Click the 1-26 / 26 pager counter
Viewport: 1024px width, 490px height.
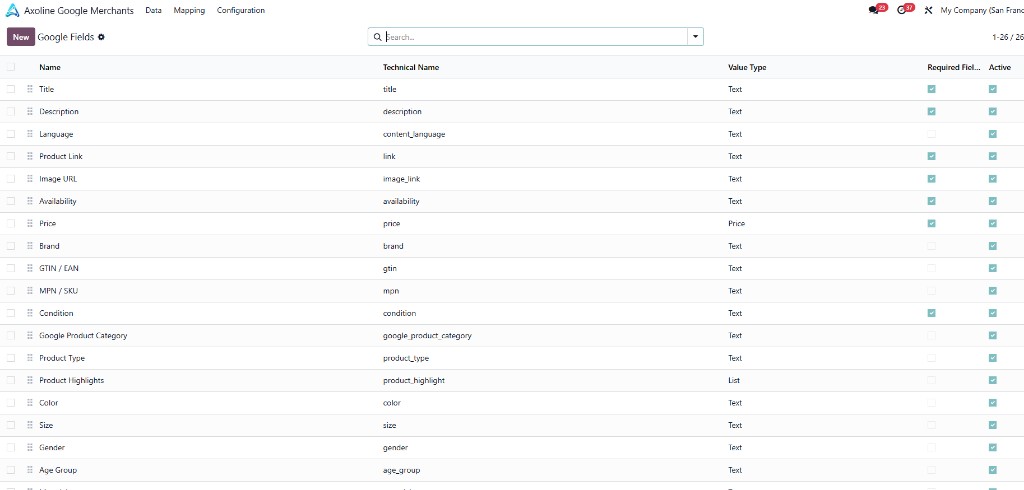point(1008,37)
